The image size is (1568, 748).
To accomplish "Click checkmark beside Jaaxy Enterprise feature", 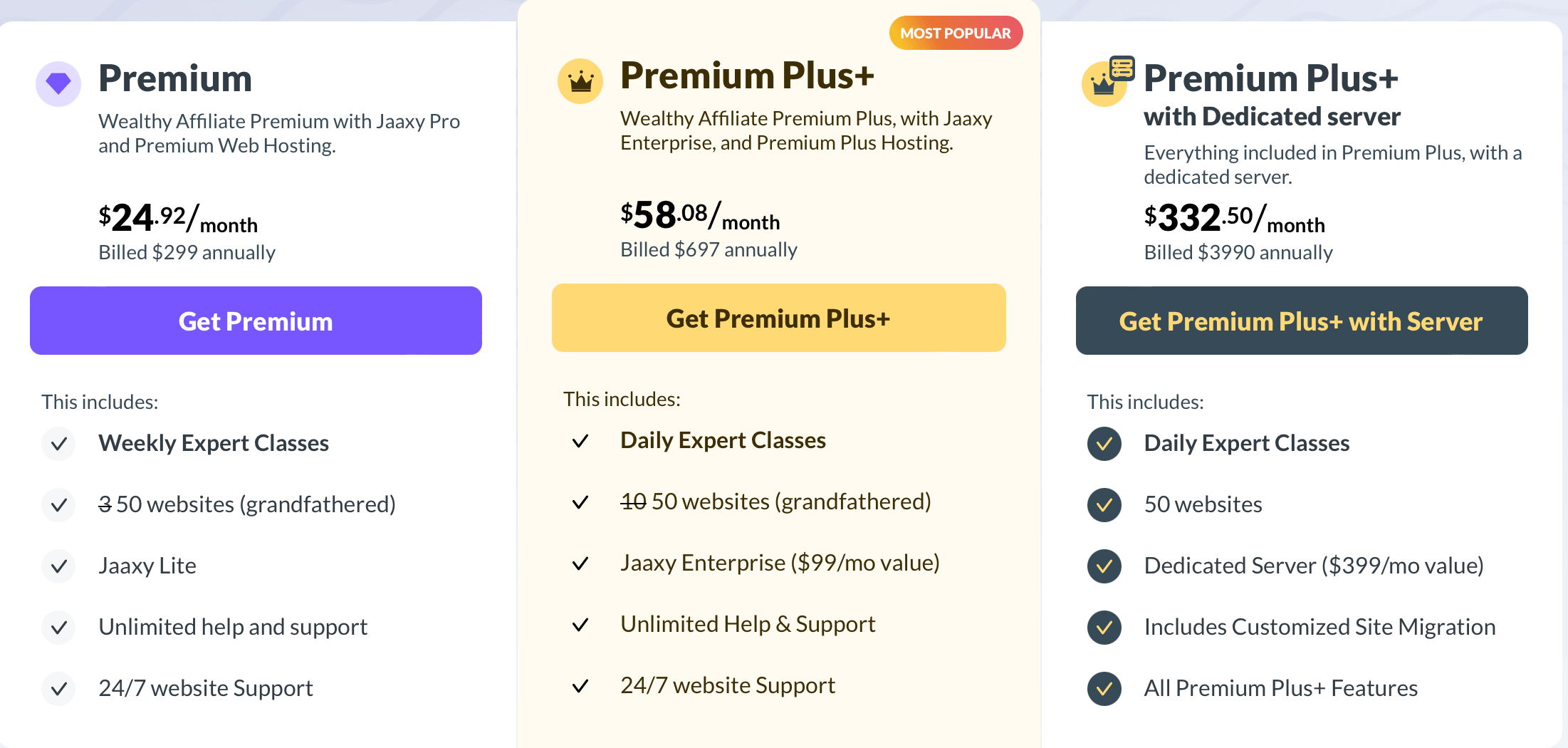I will pyautogui.click(x=580, y=563).
